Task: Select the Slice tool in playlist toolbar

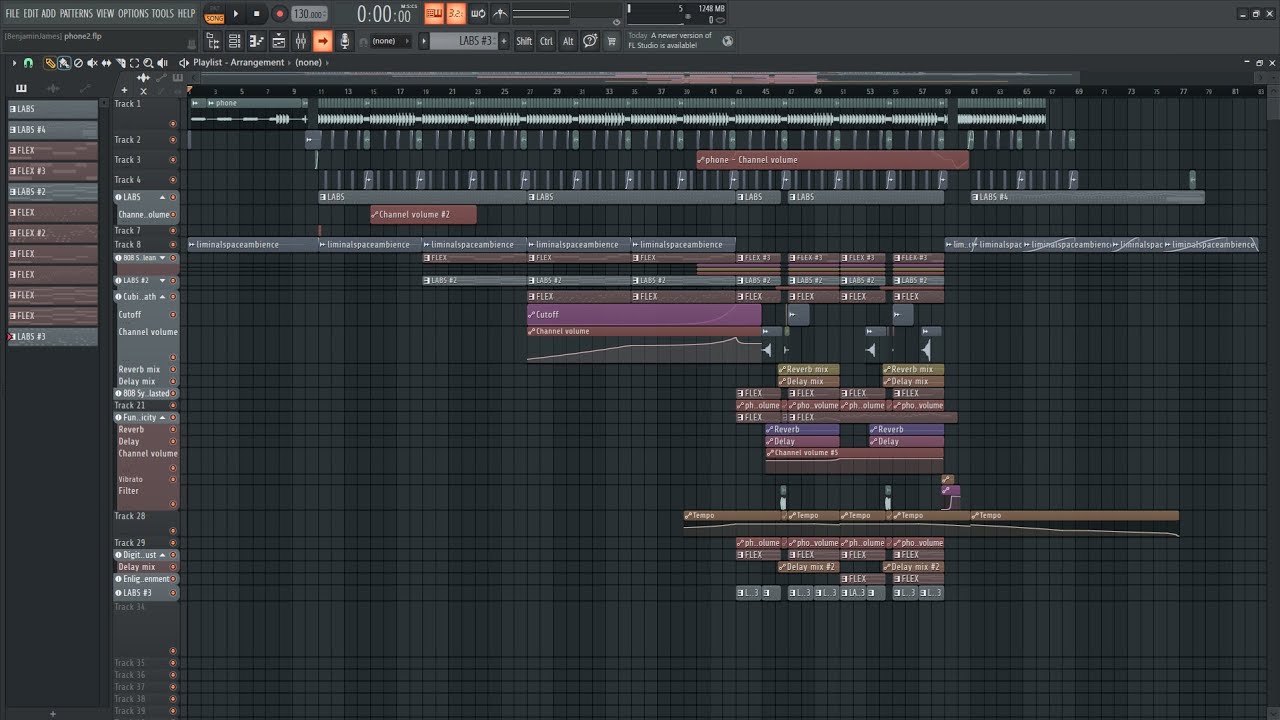Action: click(120, 63)
